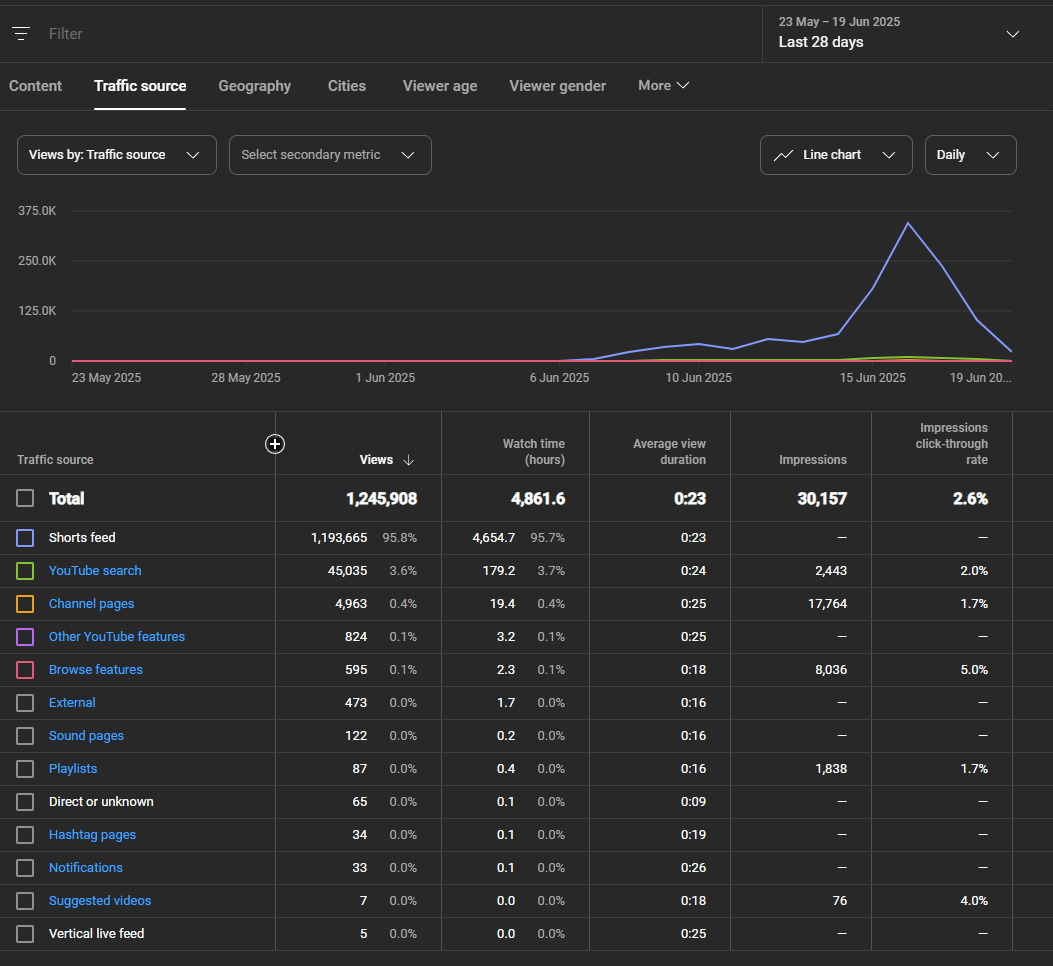
Task: Check the Direct or unknown checkbox
Action: tap(25, 802)
